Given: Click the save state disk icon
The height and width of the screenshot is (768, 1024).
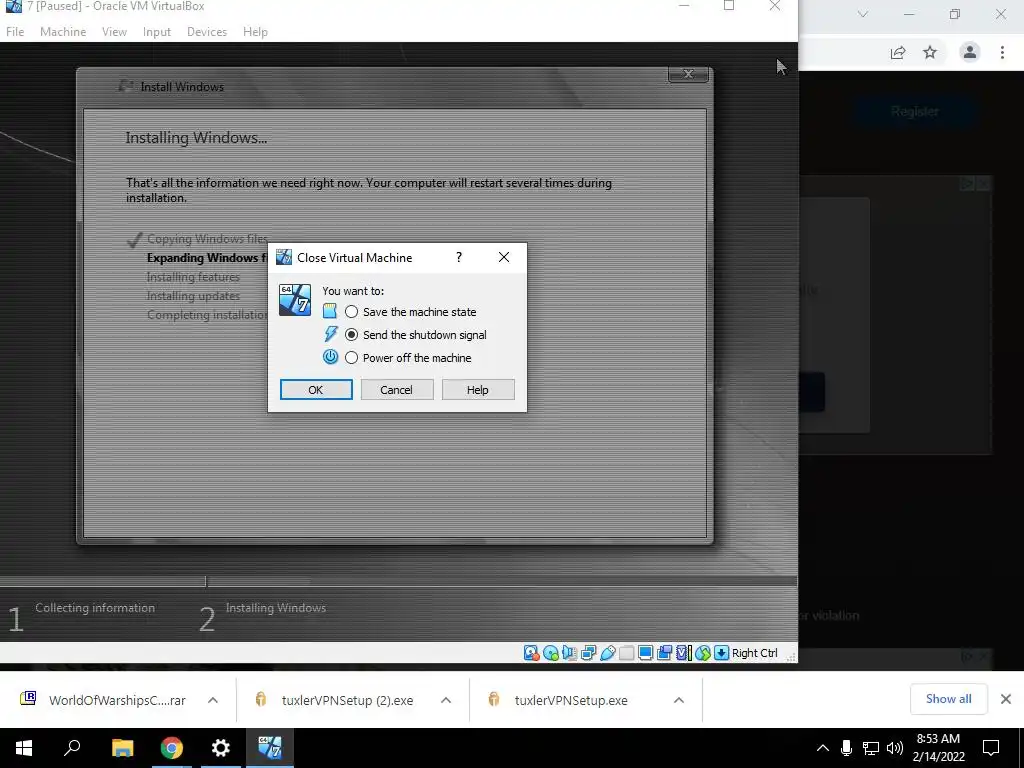Looking at the screenshot, I should pyautogui.click(x=330, y=311).
